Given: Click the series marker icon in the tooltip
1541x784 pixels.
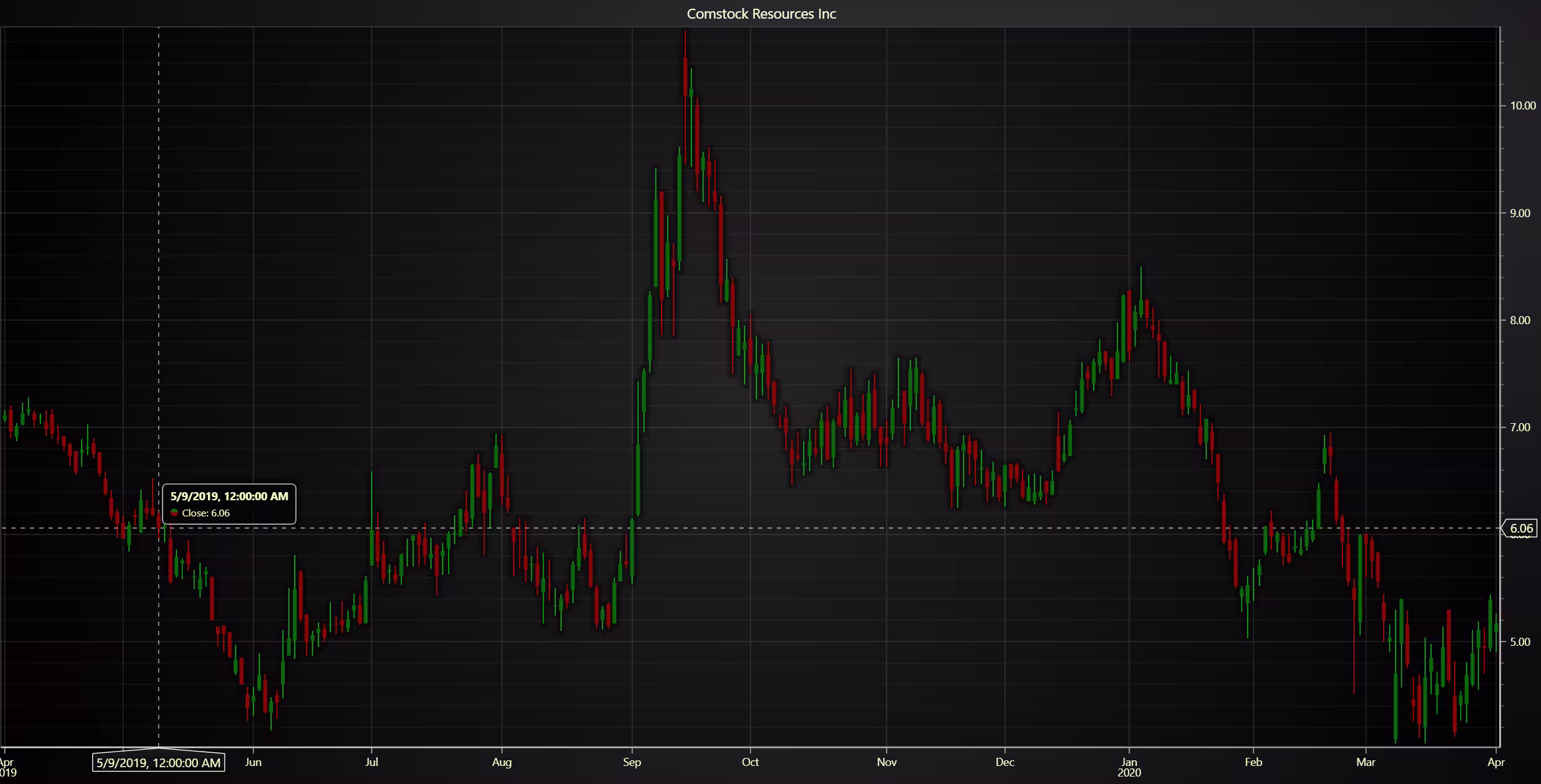Looking at the screenshot, I should 174,513.
